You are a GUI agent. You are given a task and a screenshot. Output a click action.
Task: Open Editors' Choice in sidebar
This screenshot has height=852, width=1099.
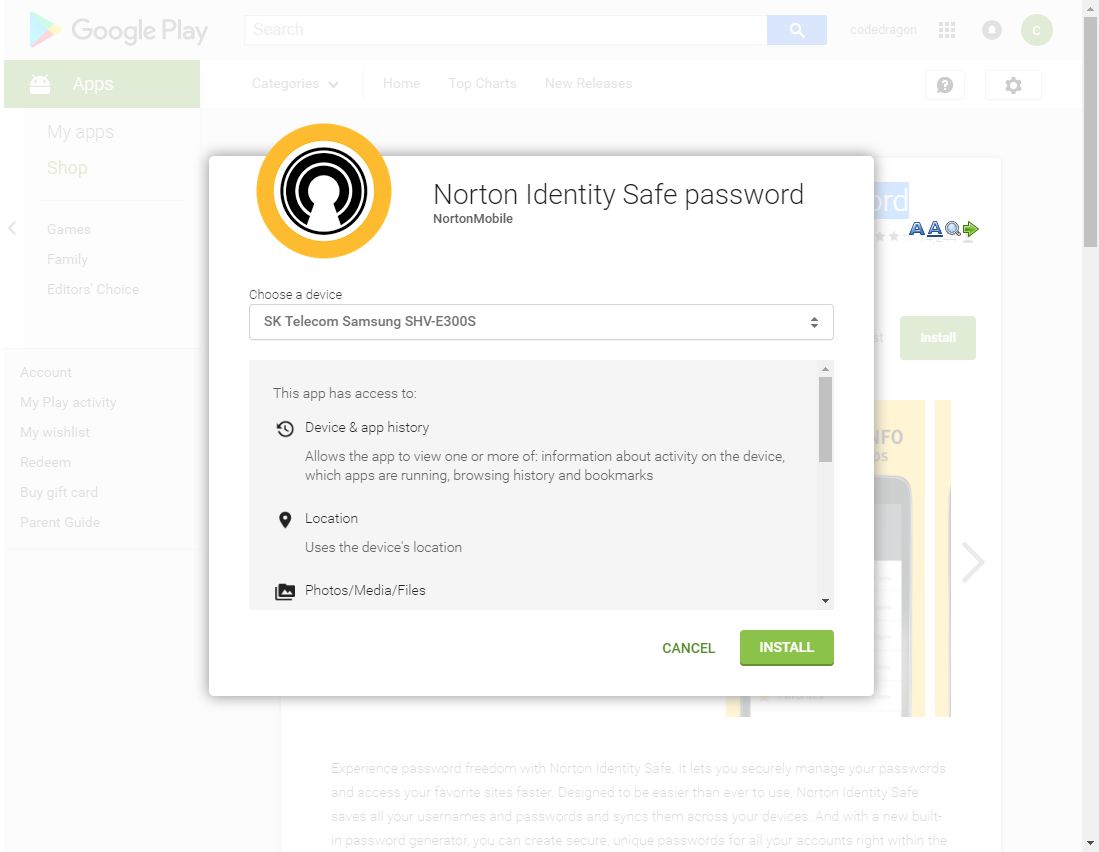[93, 289]
